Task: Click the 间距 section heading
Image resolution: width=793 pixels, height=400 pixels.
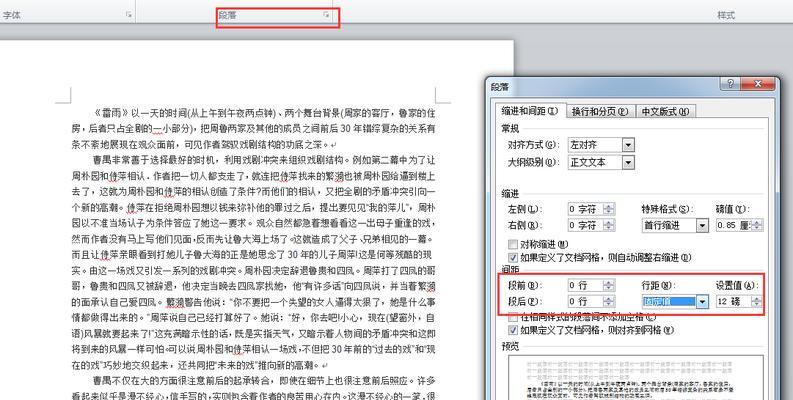Action: tap(510, 270)
